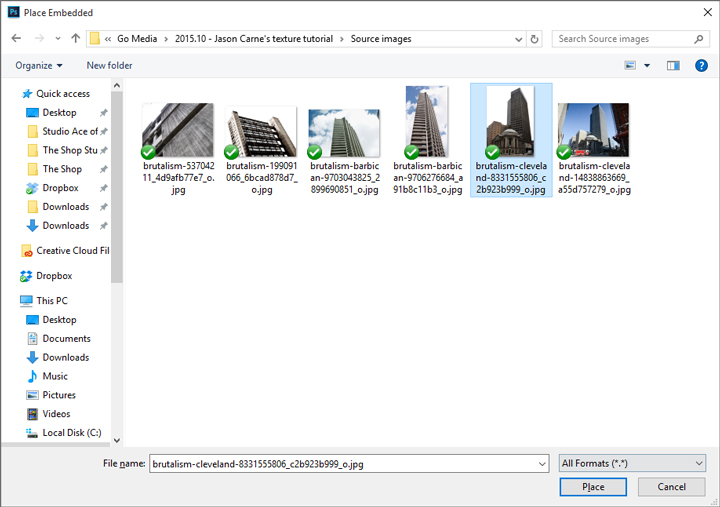Image resolution: width=720 pixels, height=507 pixels.
Task: Refresh the Source images folder
Action: tap(534, 39)
